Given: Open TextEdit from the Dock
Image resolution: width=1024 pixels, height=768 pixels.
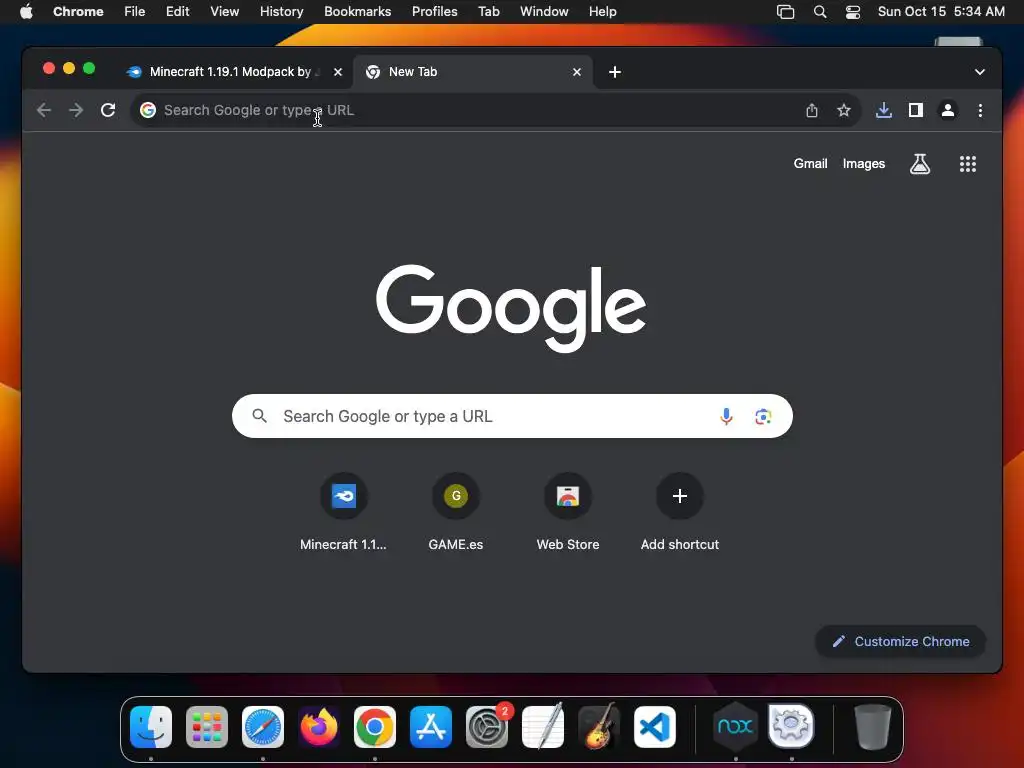Looking at the screenshot, I should [543, 727].
